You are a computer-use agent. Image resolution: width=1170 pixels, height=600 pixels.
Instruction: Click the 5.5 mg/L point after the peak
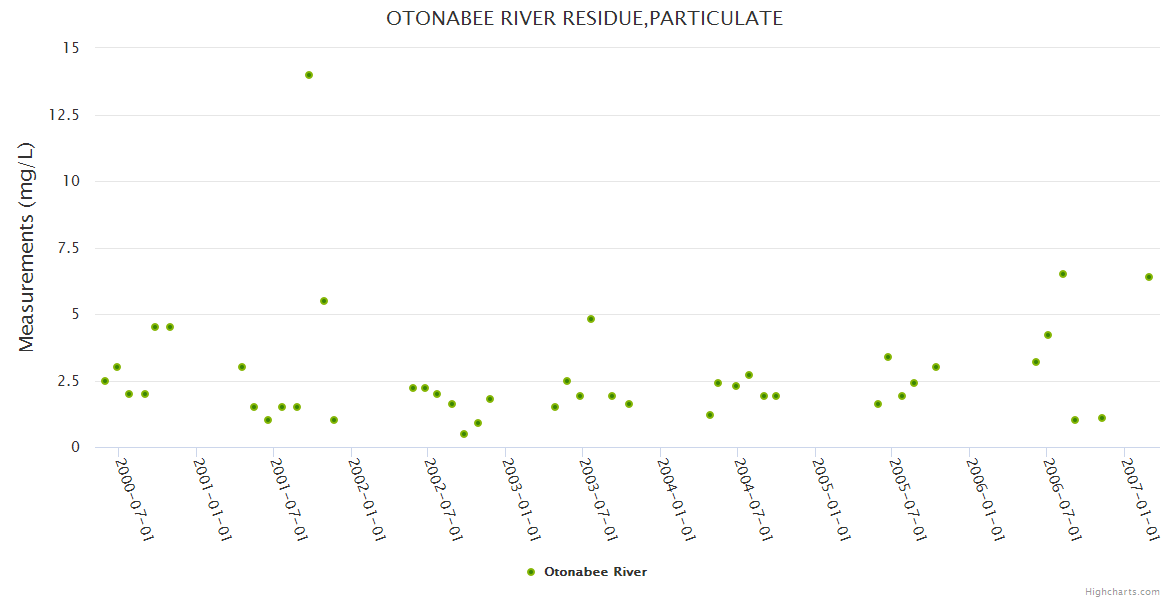324,301
